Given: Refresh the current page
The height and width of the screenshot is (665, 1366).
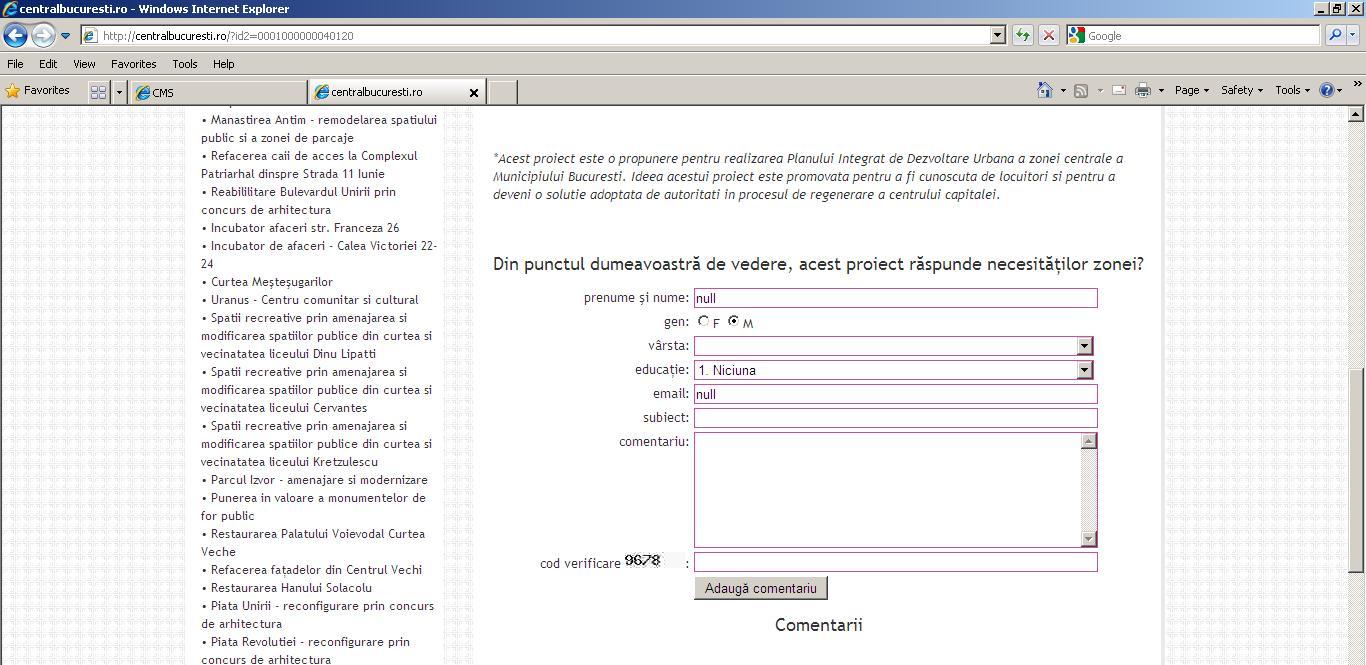Looking at the screenshot, I should 1022,36.
